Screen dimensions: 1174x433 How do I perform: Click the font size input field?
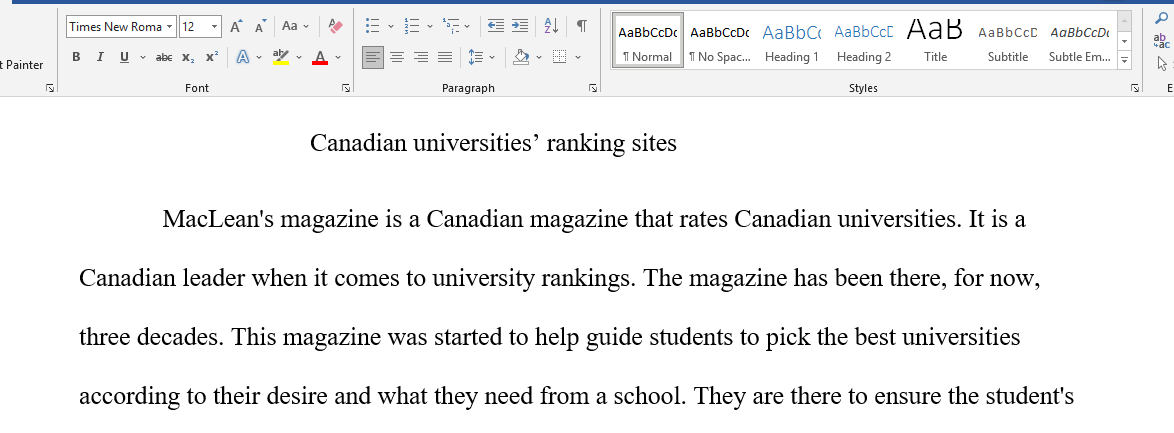(x=194, y=27)
